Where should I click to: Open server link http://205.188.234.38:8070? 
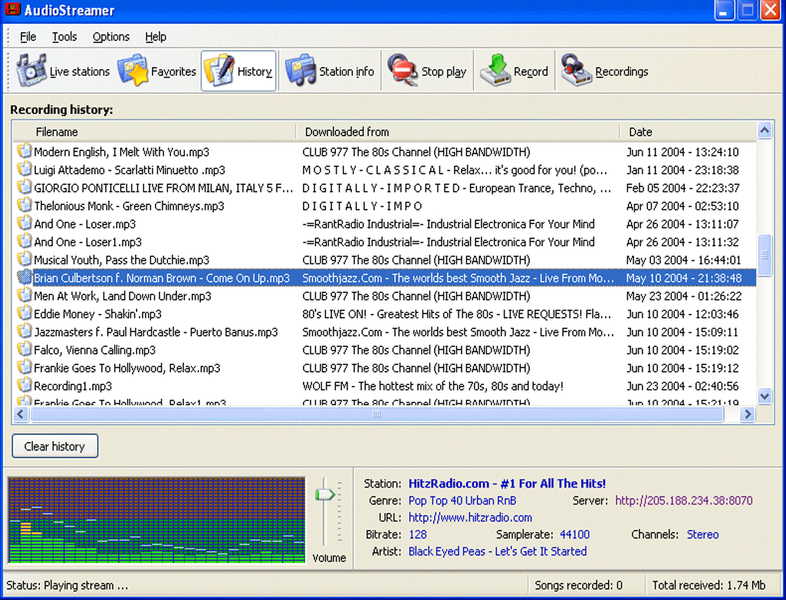[684, 500]
